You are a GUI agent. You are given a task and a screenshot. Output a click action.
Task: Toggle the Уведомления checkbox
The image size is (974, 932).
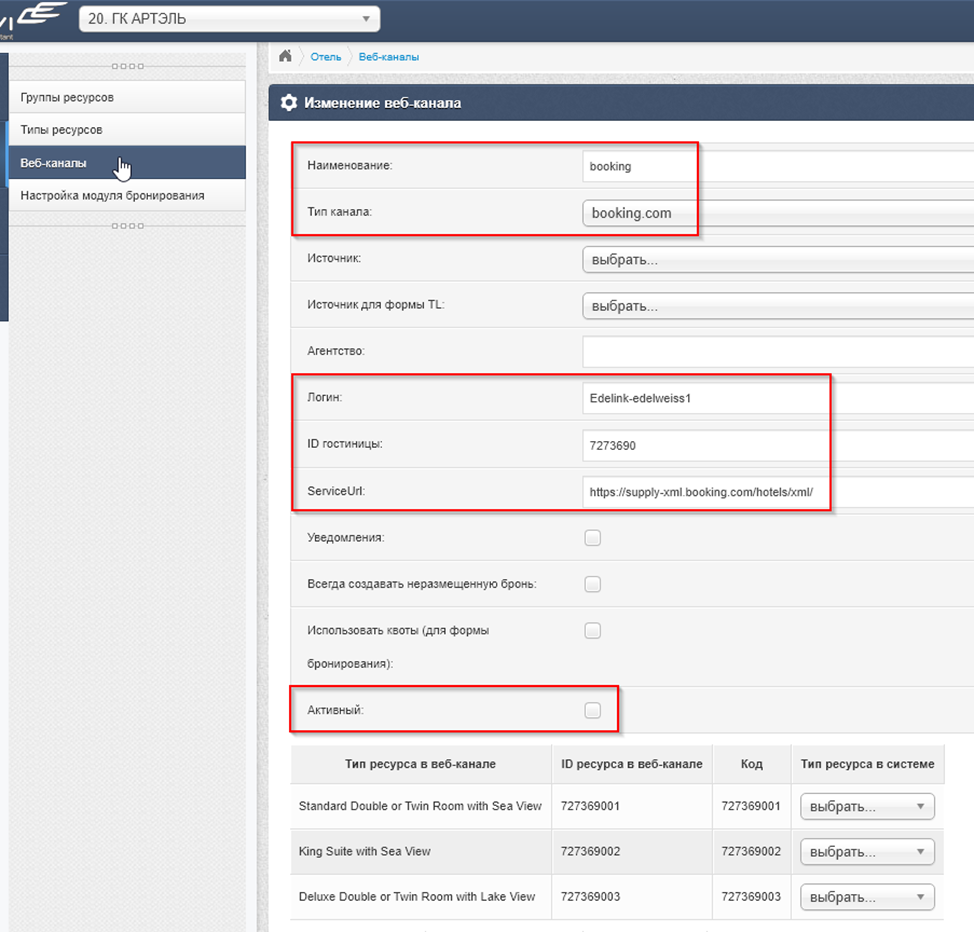pyautogui.click(x=593, y=537)
